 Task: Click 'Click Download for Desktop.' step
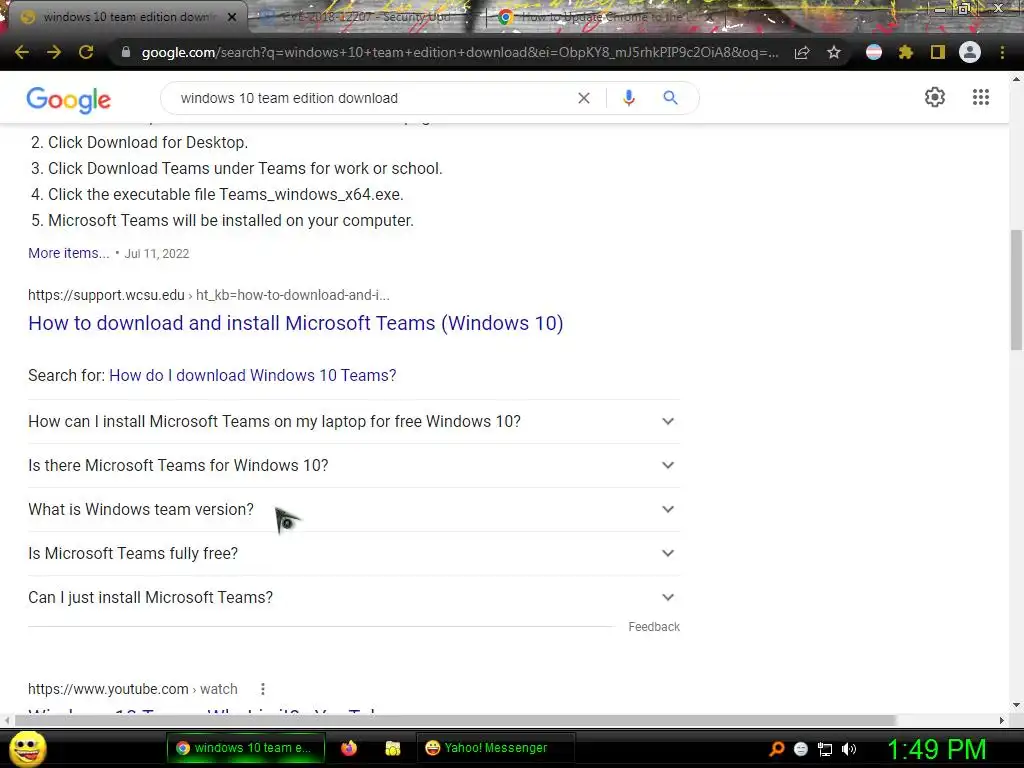(148, 142)
